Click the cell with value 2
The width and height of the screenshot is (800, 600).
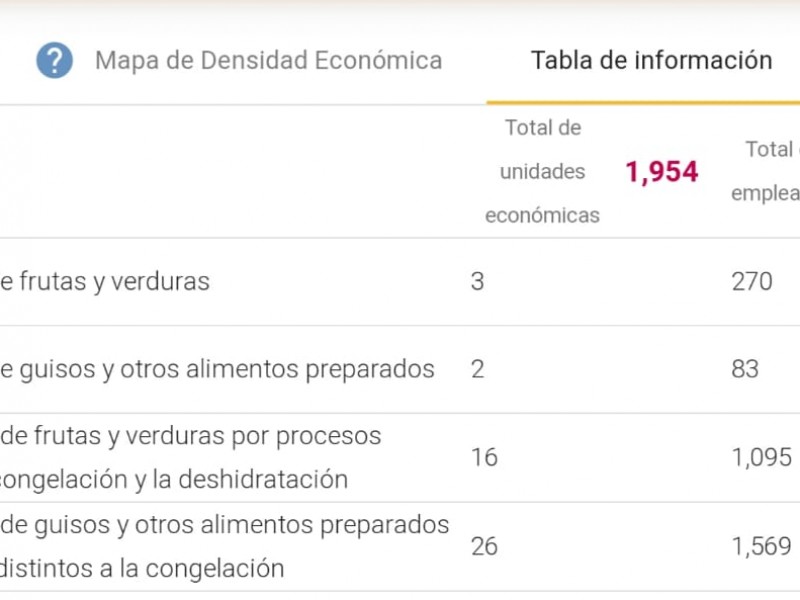[478, 369]
